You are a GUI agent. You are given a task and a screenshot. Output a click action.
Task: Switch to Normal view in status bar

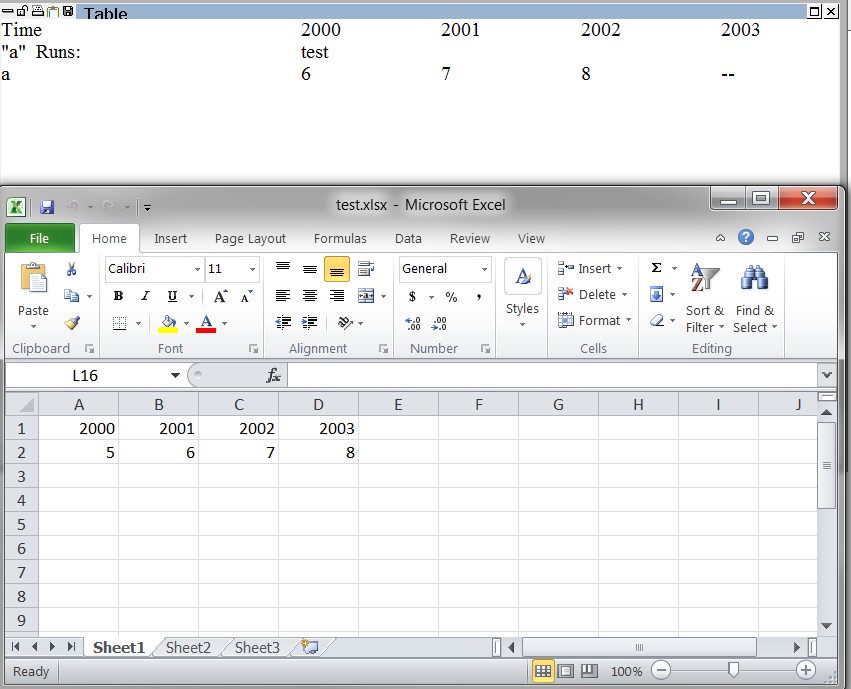coord(543,671)
